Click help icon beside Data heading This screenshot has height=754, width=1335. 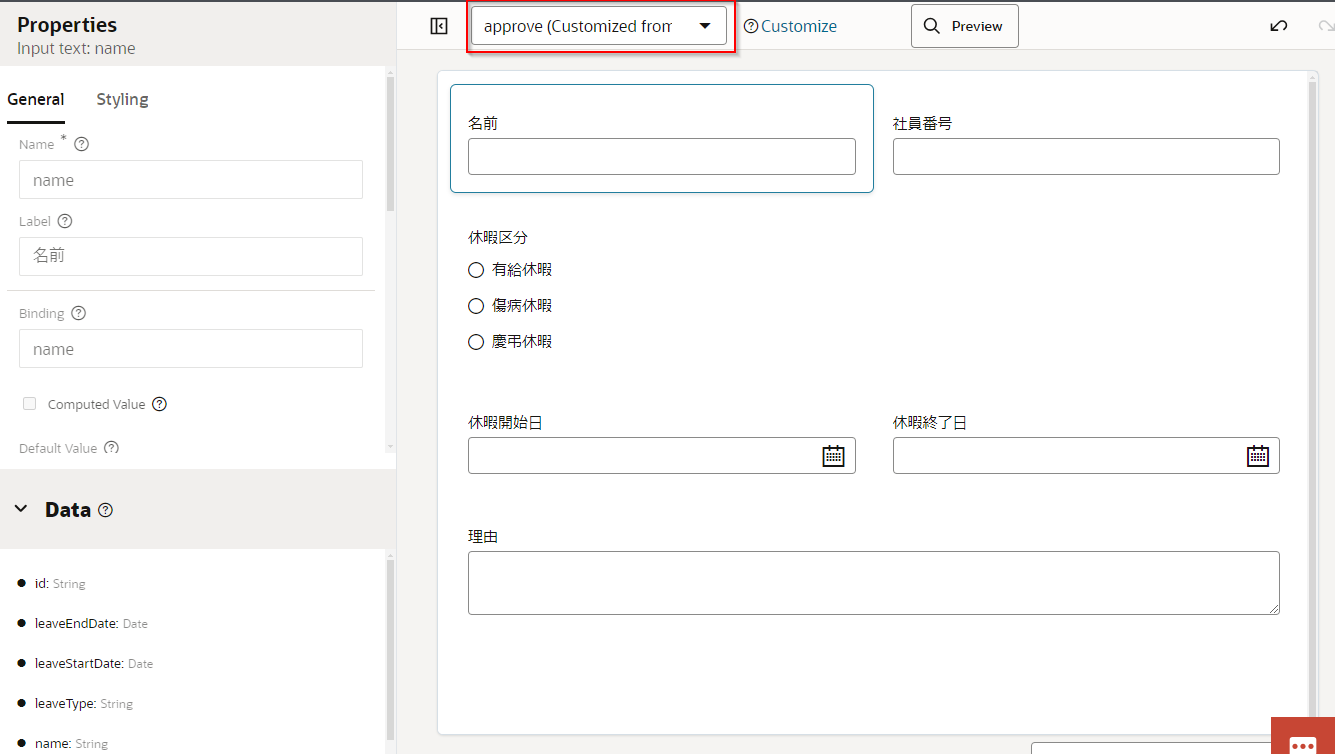[106, 510]
